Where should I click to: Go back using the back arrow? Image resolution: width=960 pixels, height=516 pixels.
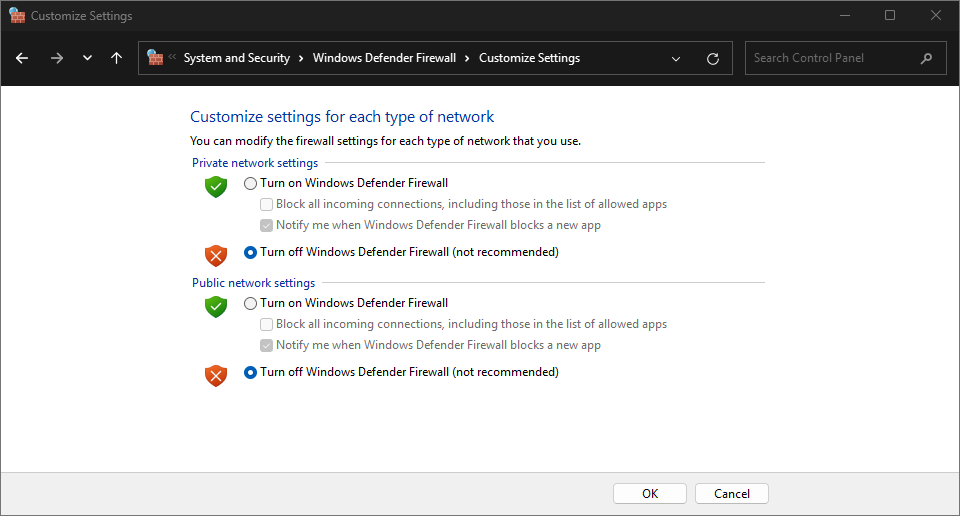(22, 58)
